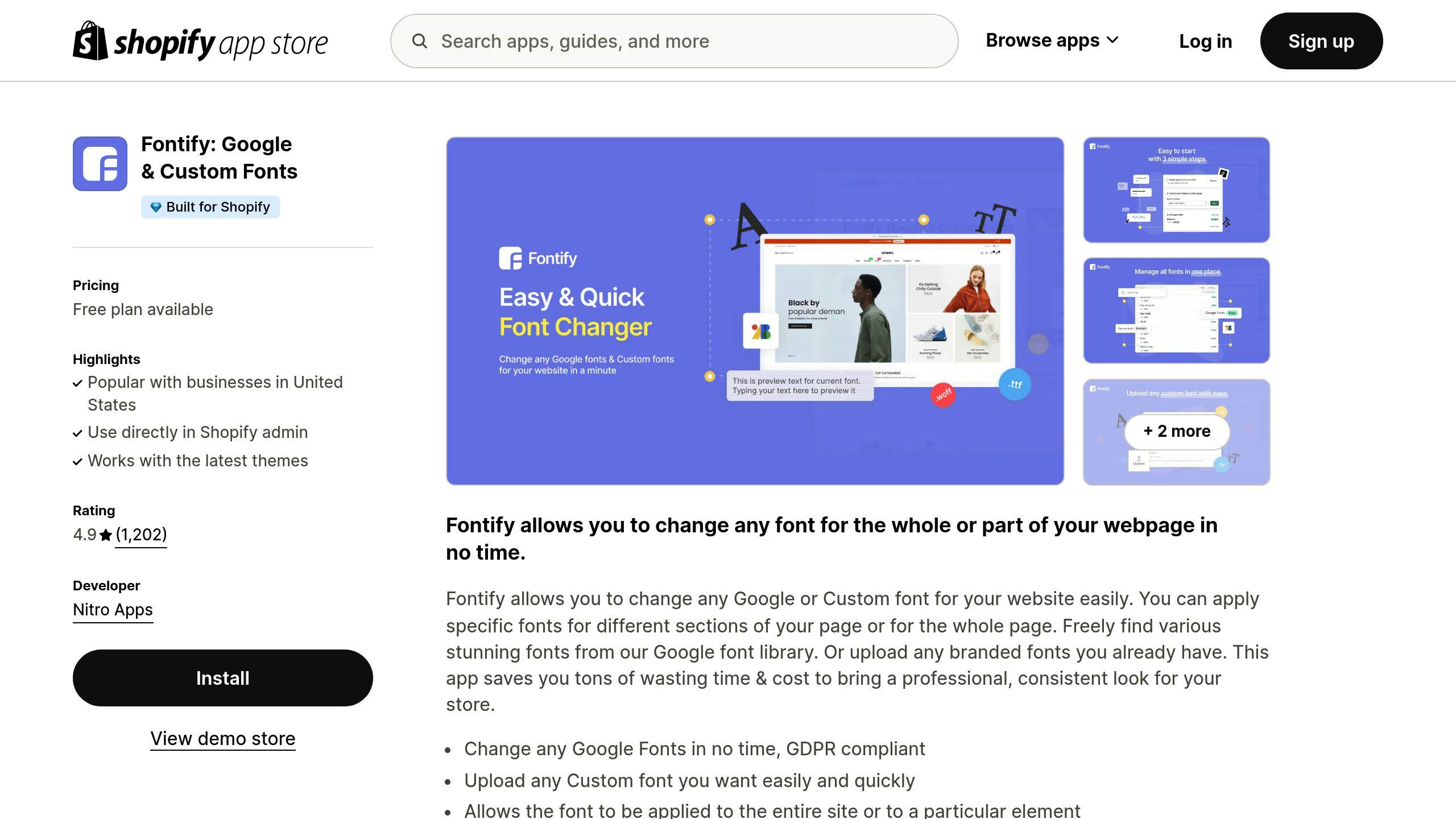The image size is (1456, 819).
Task: Click the 'Nitro Apps' developer link
Action: (113, 610)
